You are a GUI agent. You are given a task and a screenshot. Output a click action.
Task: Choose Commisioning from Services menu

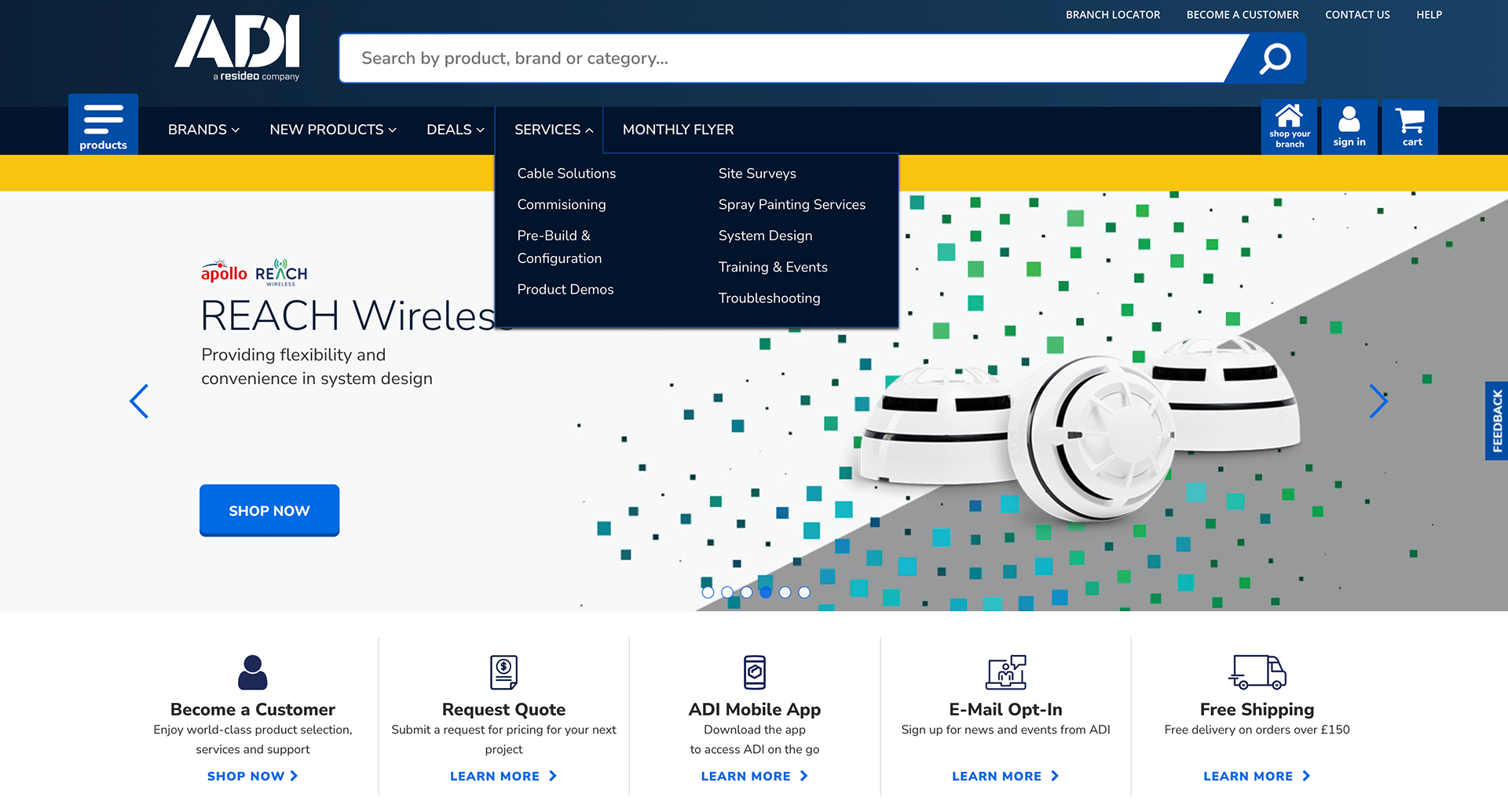point(562,204)
